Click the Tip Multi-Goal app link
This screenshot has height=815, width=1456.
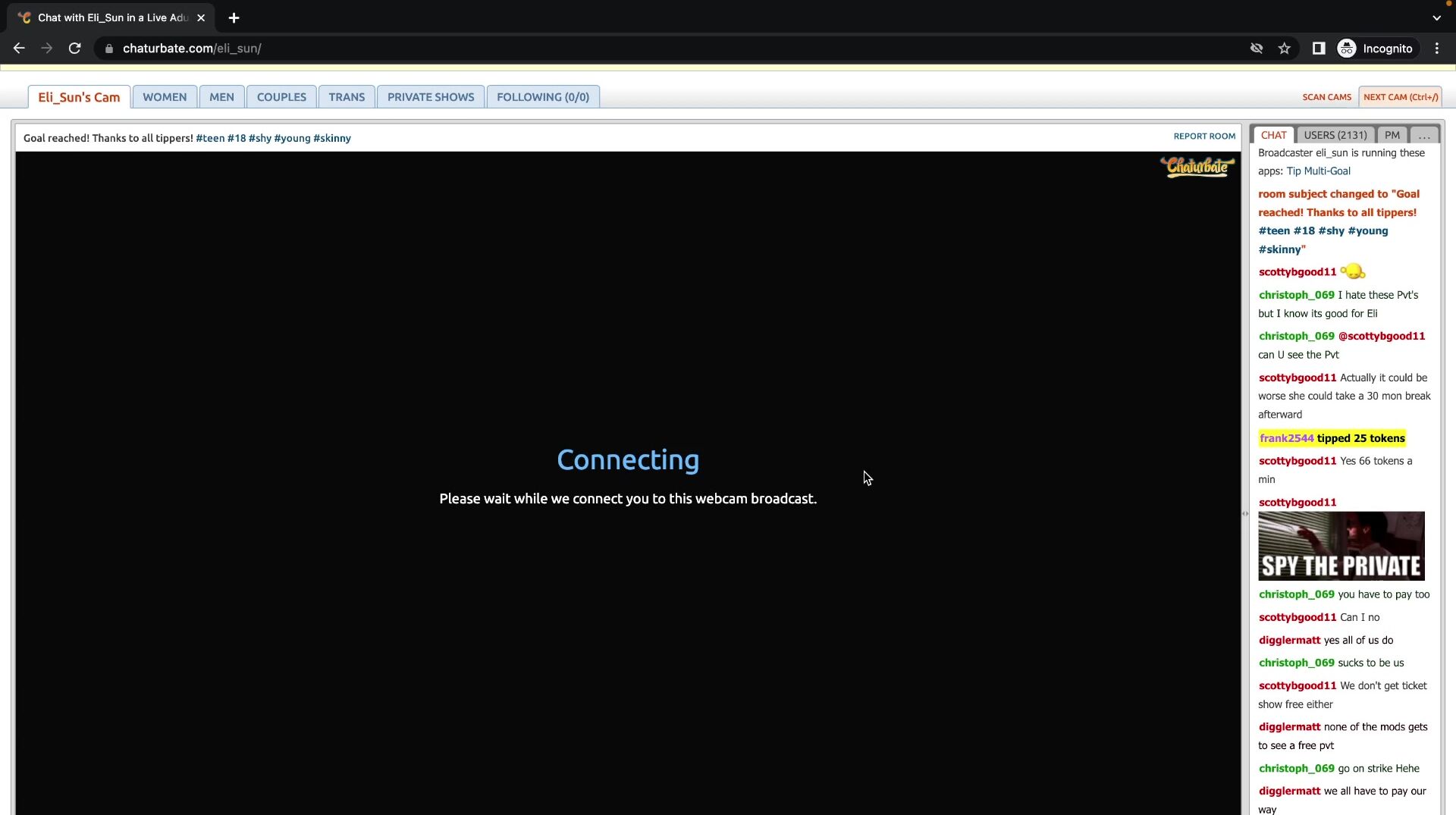click(x=1318, y=171)
